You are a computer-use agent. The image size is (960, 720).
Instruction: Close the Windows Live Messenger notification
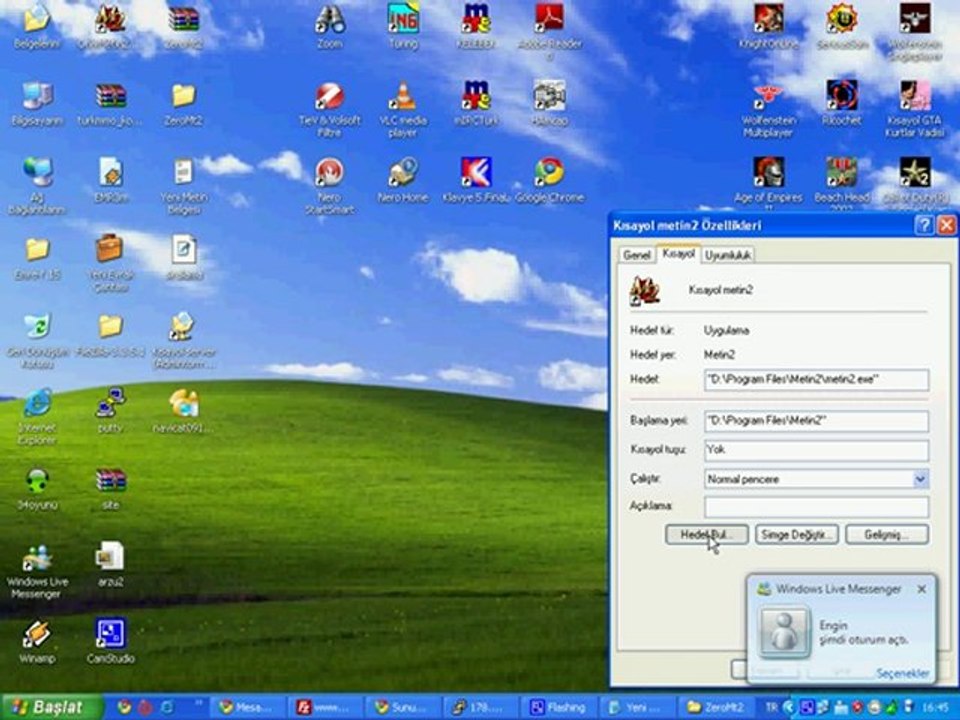click(x=921, y=589)
